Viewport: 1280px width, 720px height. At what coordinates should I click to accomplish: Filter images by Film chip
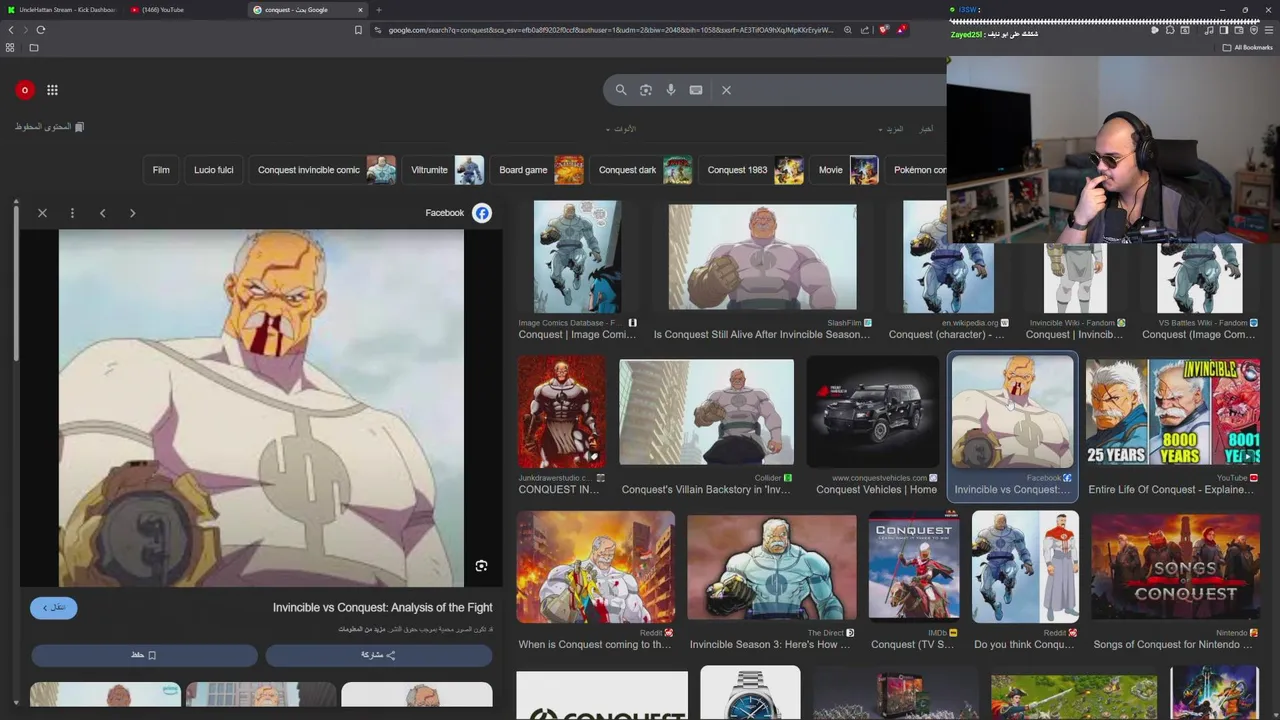click(161, 170)
